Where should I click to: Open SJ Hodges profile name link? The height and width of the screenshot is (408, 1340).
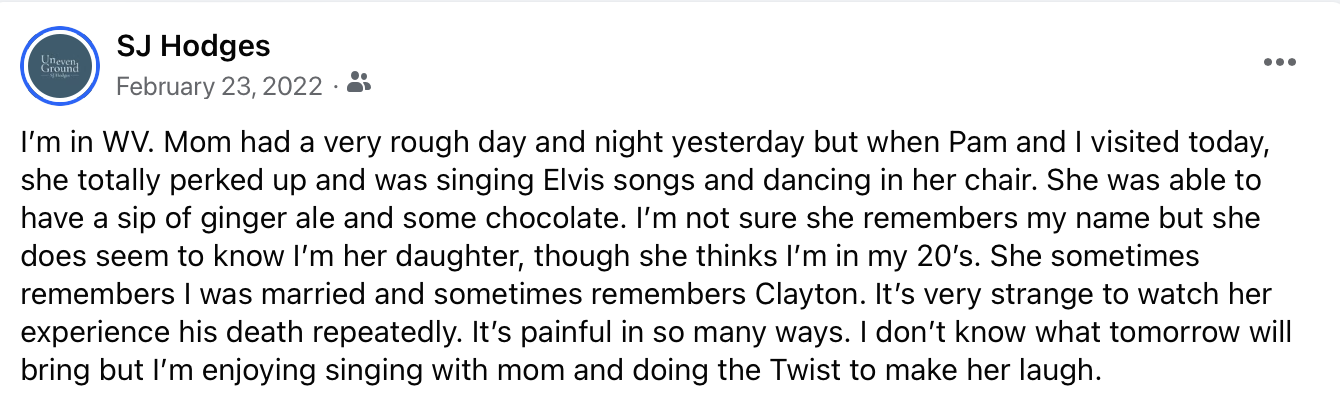coord(193,45)
